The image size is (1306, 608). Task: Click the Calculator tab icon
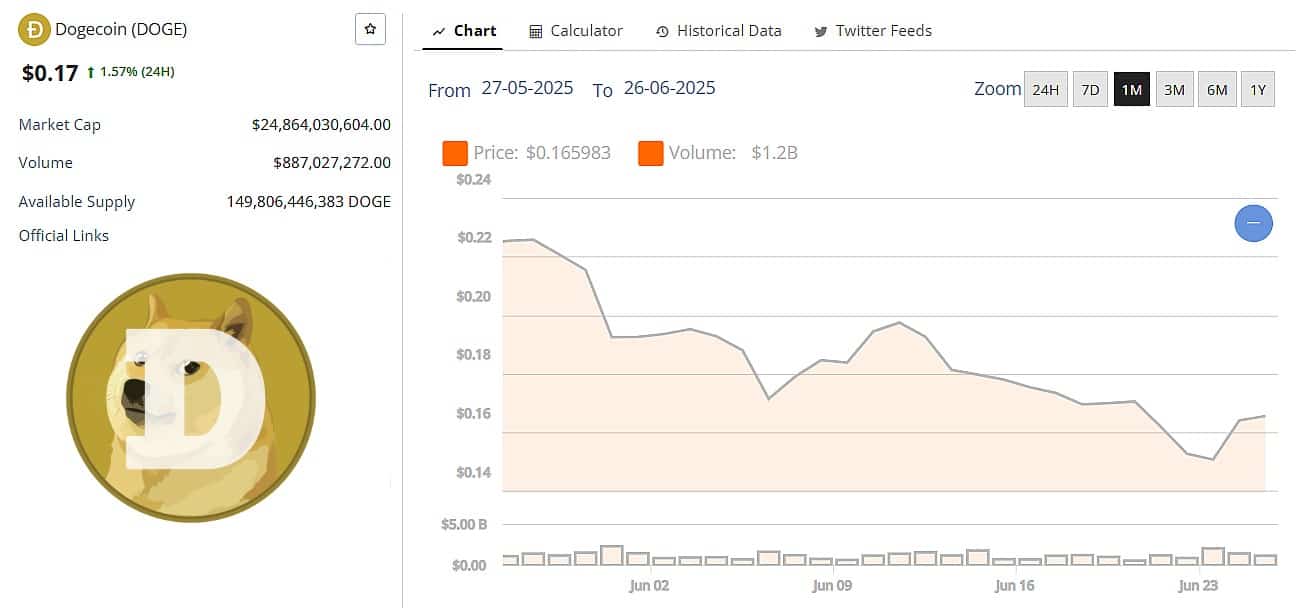[x=536, y=31]
